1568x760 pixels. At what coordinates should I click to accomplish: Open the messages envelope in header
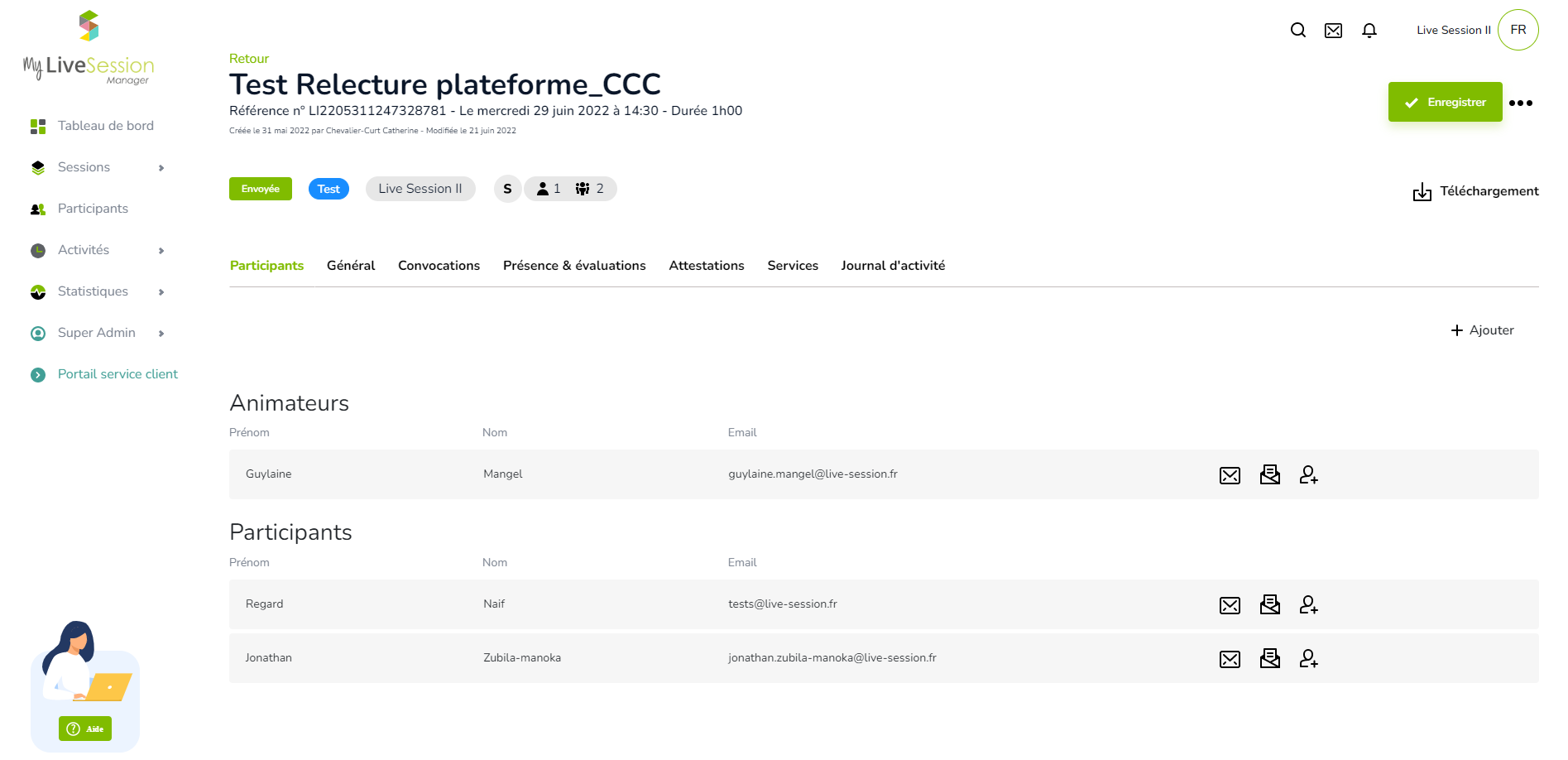click(1333, 31)
